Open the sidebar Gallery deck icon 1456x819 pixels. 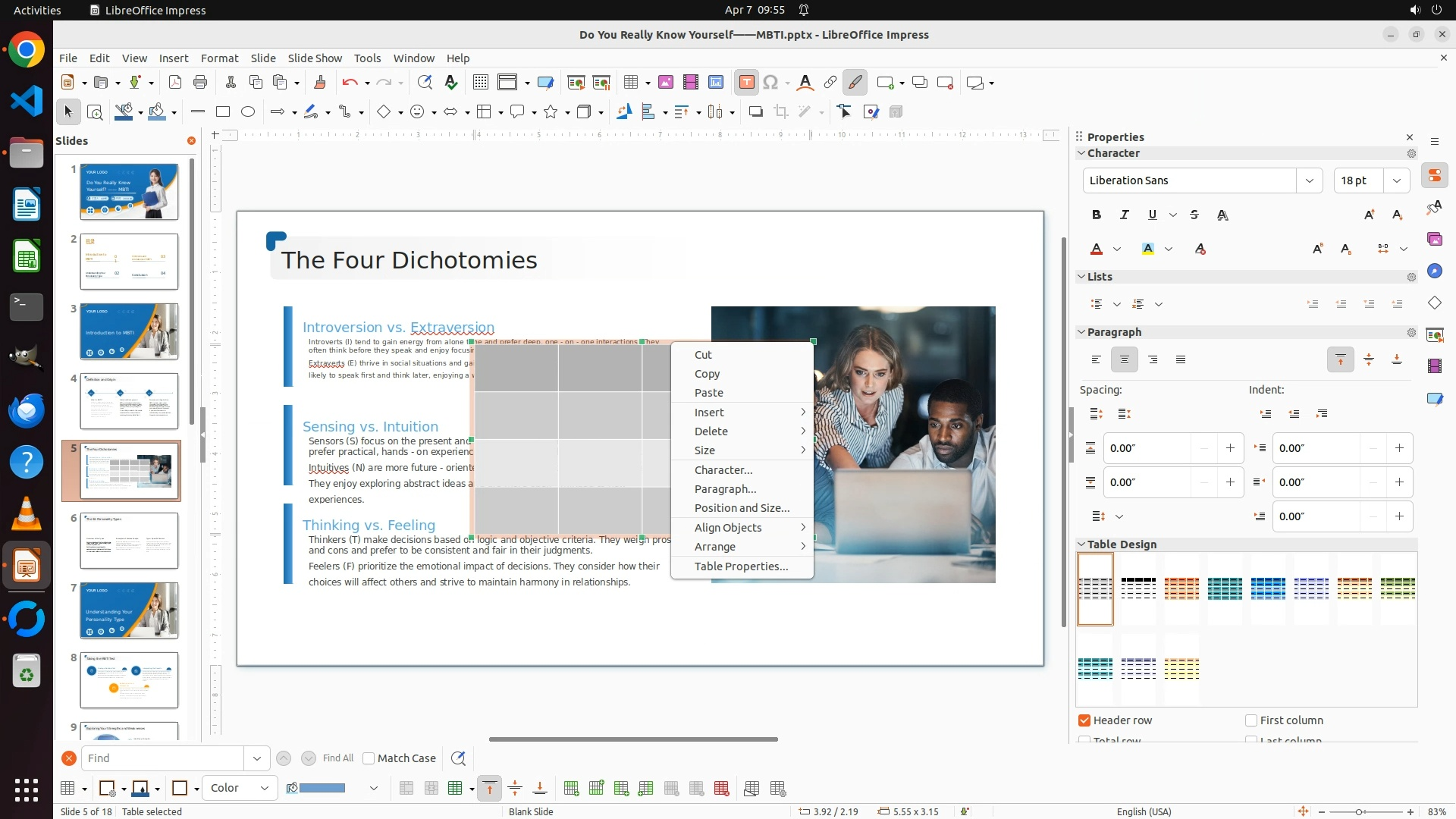(1434, 239)
